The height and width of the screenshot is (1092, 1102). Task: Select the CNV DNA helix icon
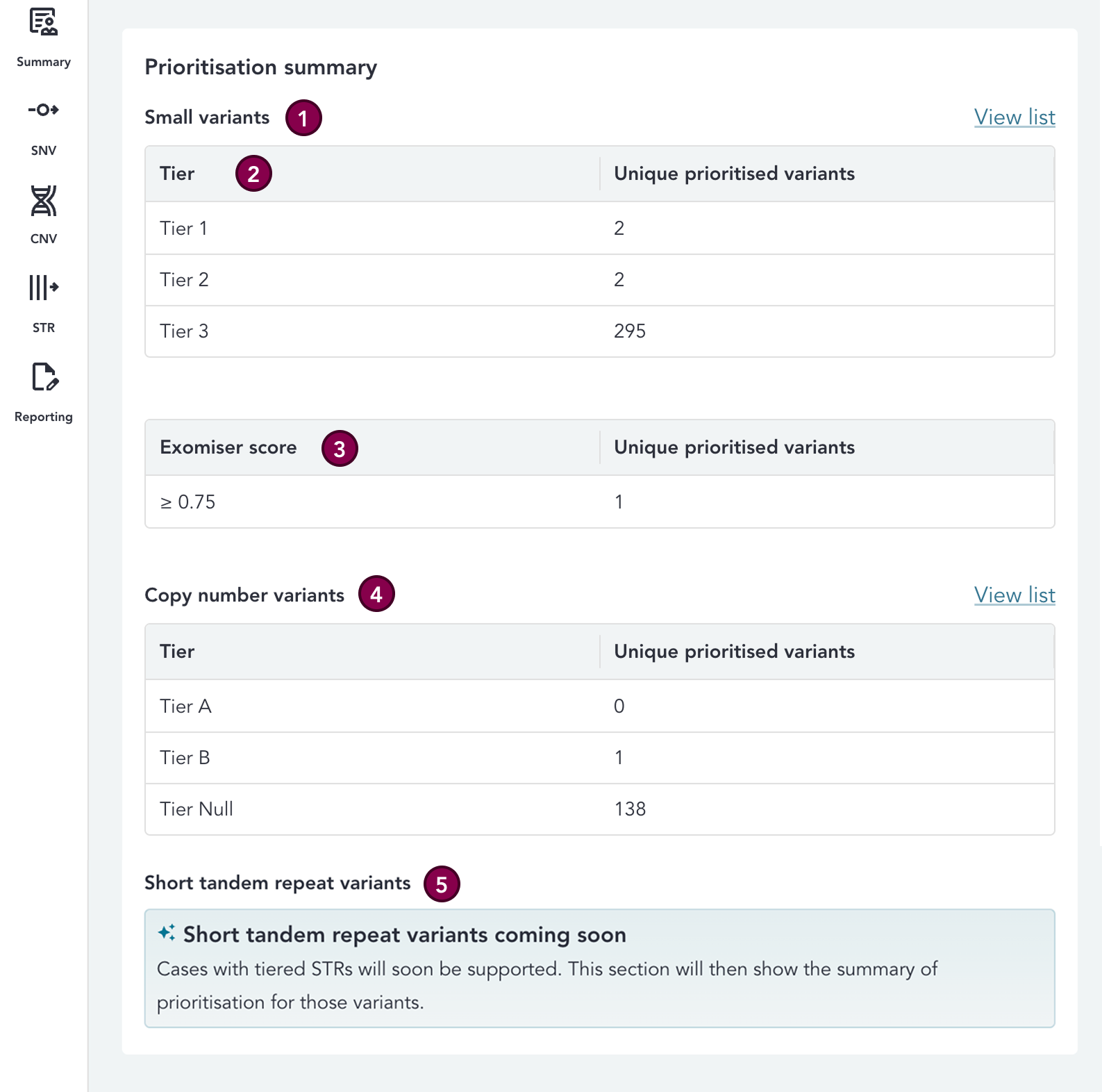[43, 201]
